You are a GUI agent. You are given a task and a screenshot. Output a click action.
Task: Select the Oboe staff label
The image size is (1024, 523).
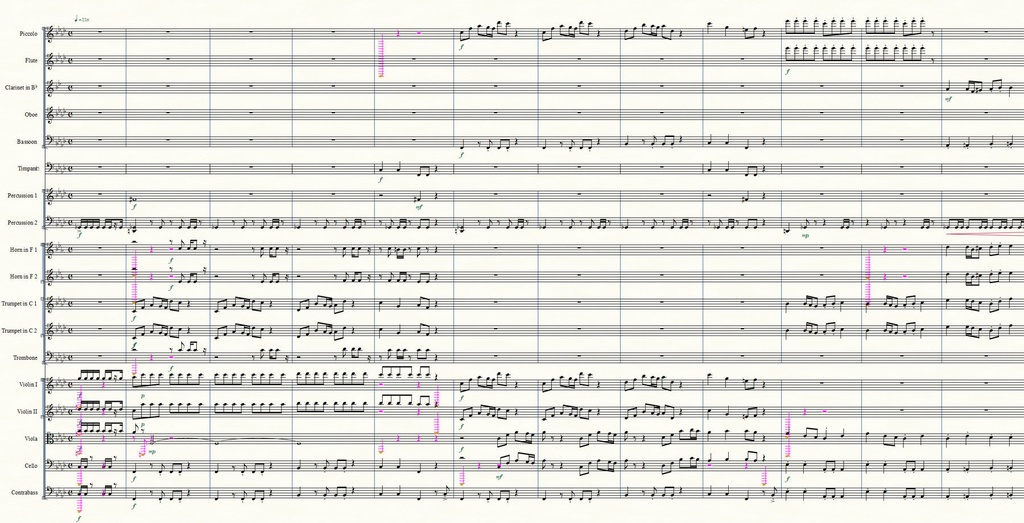pyautogui.click(x=30, y=115)
